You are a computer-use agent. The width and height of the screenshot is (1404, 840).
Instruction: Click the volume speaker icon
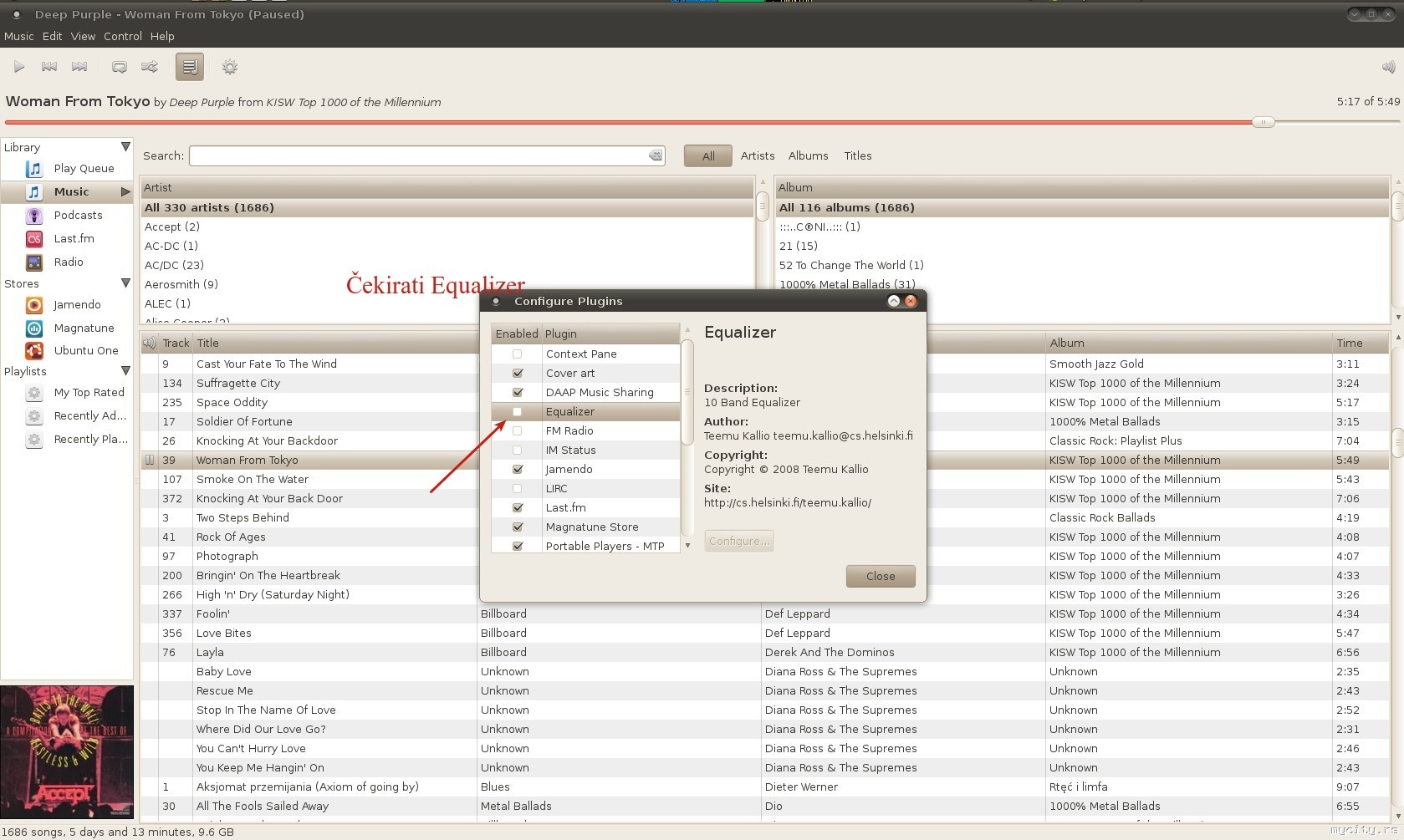pos(1388,67)
